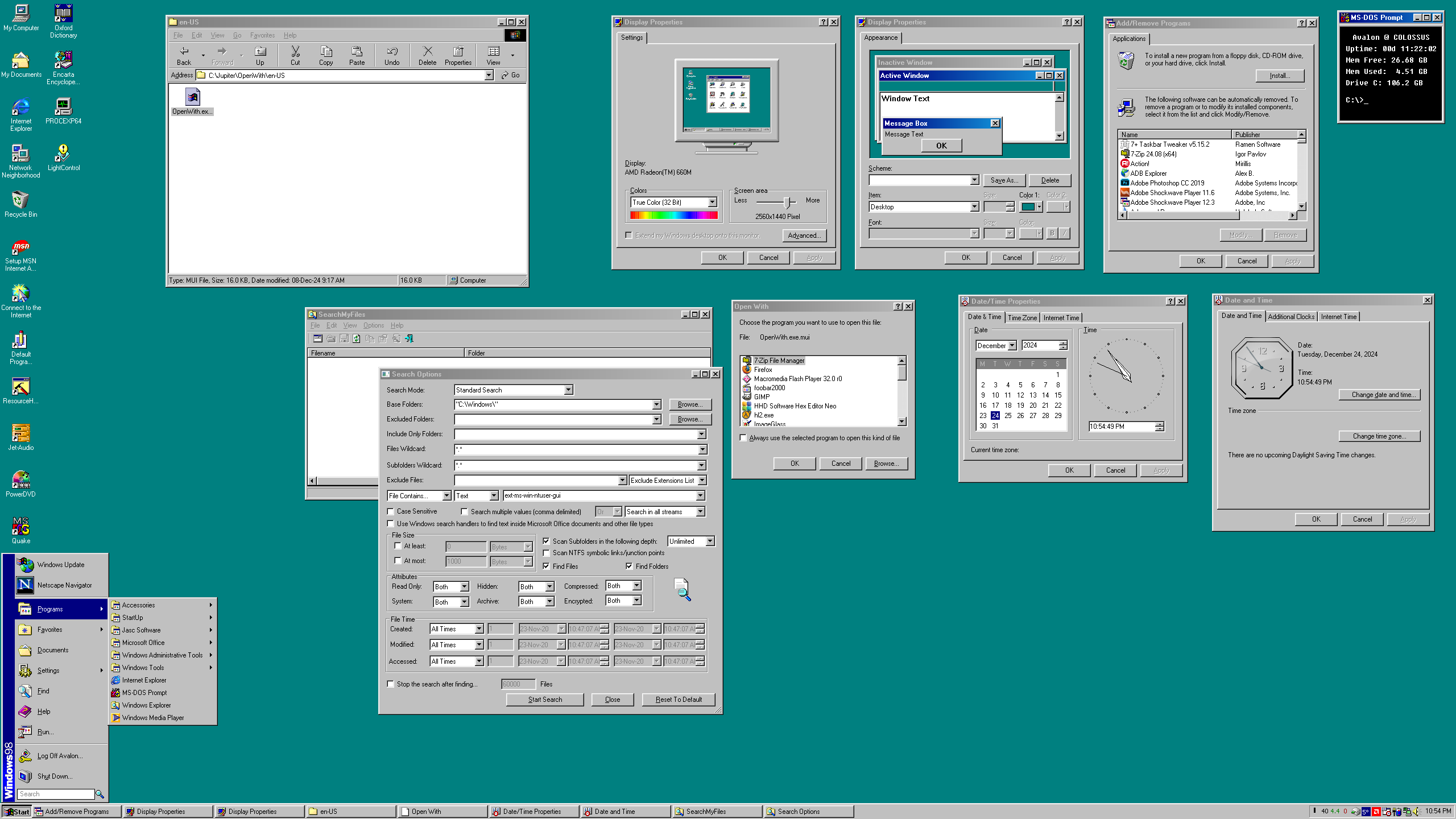This screenshot has width=1456, height=819.
Task: Click the Undo toolbar icon in en-US window
Action: 392,56
